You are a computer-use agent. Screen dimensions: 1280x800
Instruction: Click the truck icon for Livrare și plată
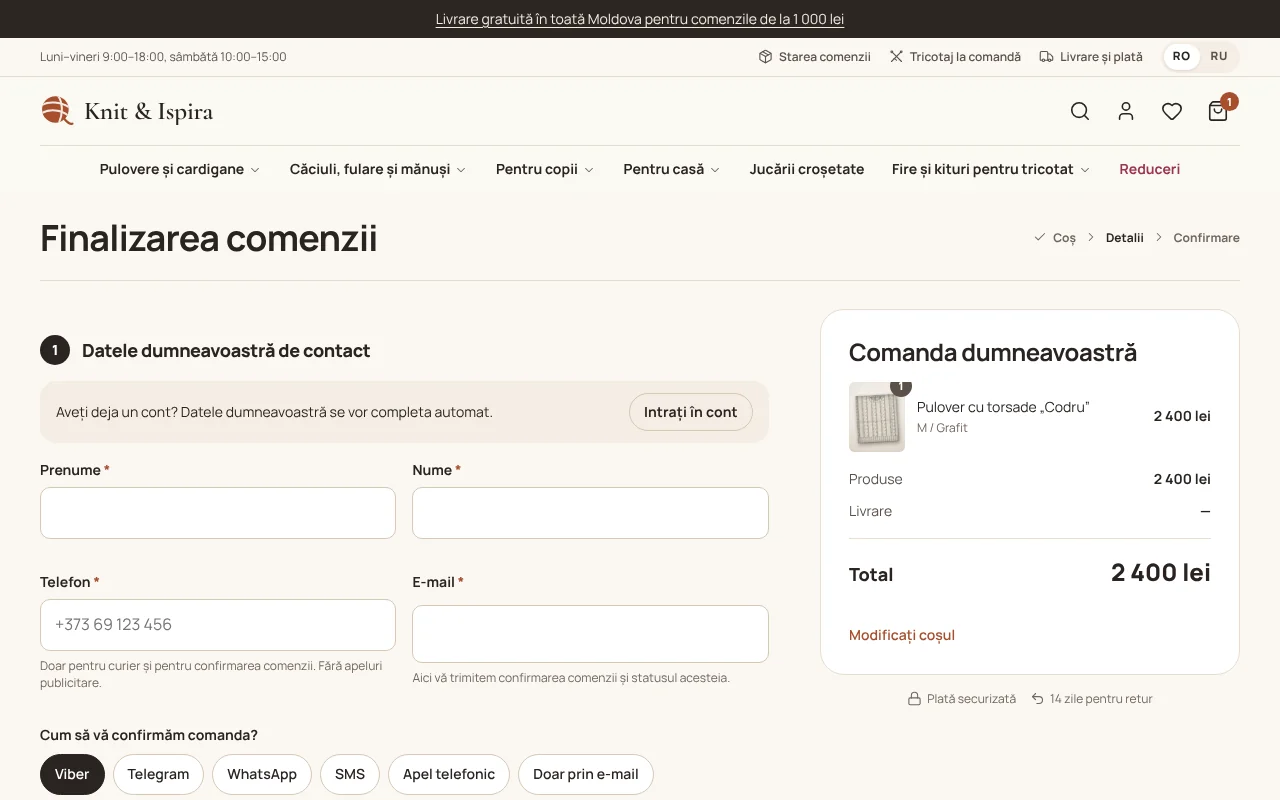[x=1046, y=57]
